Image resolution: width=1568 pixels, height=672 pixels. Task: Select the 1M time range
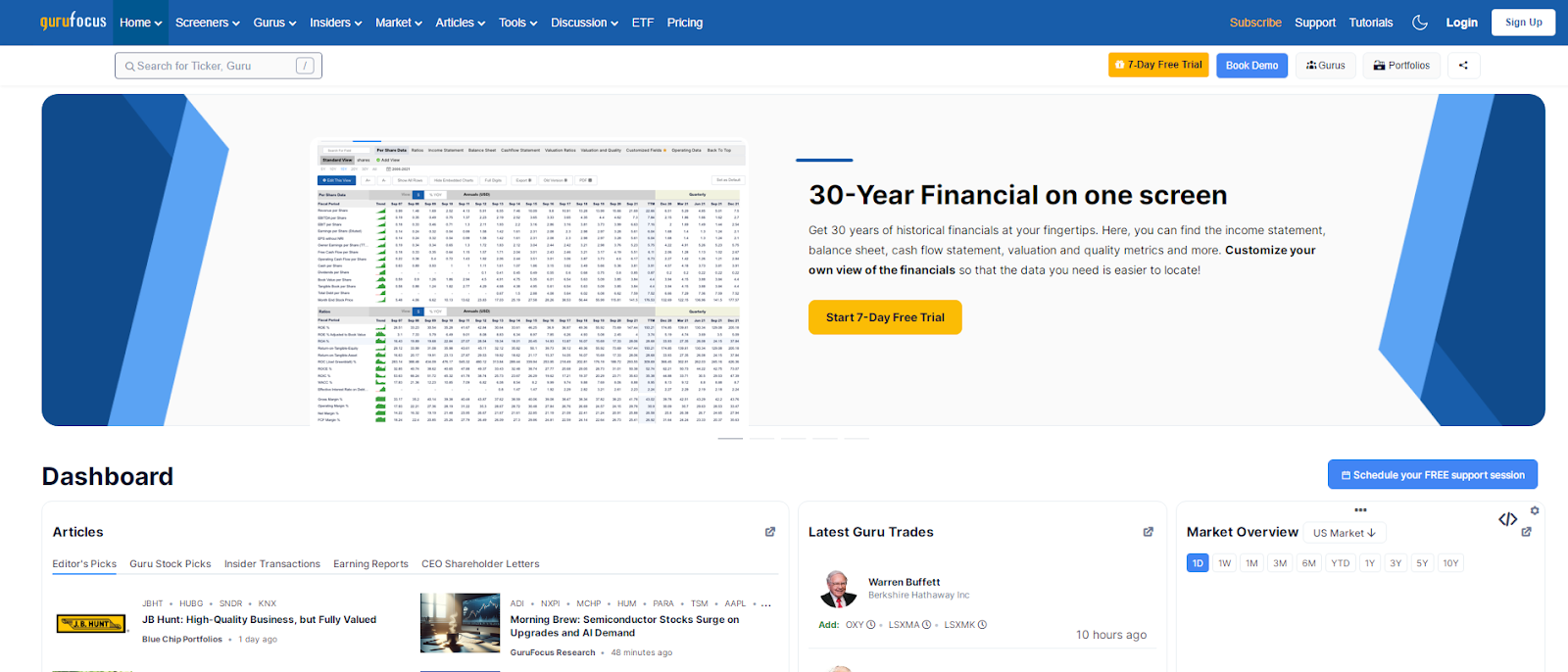(x=1251, y=563)
